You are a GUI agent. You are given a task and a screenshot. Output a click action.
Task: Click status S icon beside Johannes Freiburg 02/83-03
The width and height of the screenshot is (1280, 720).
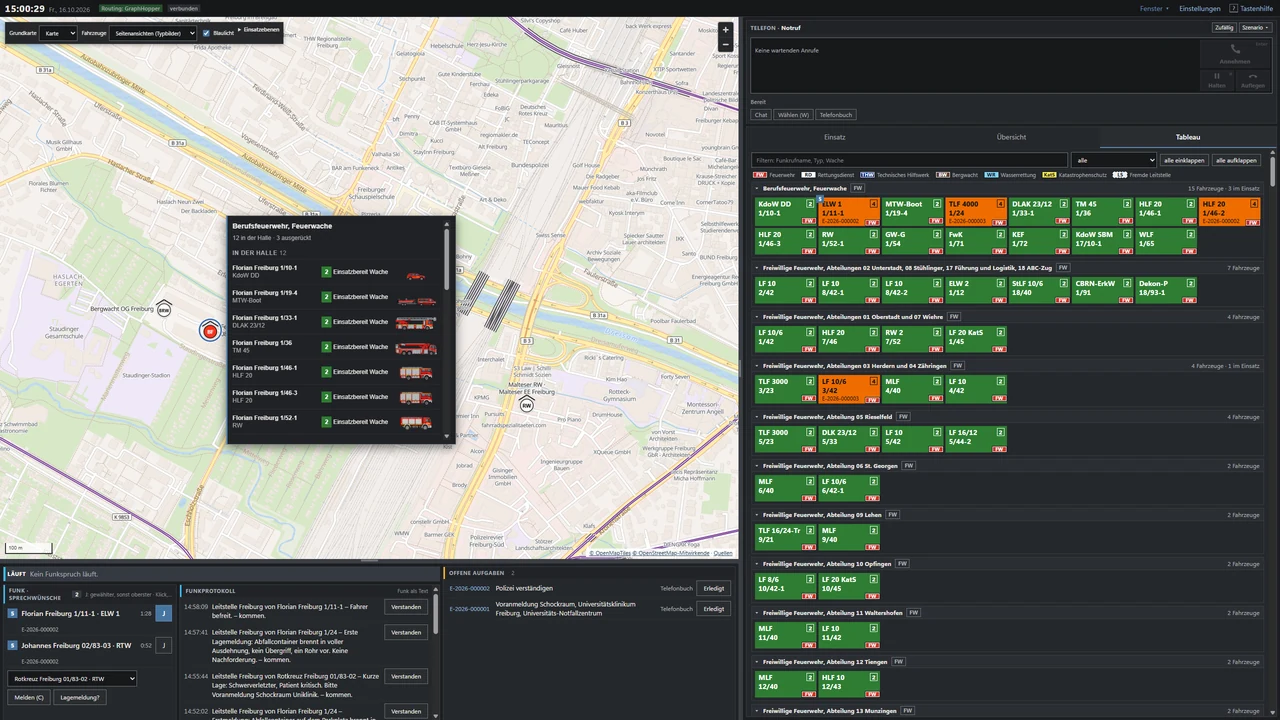click(12, 645)
